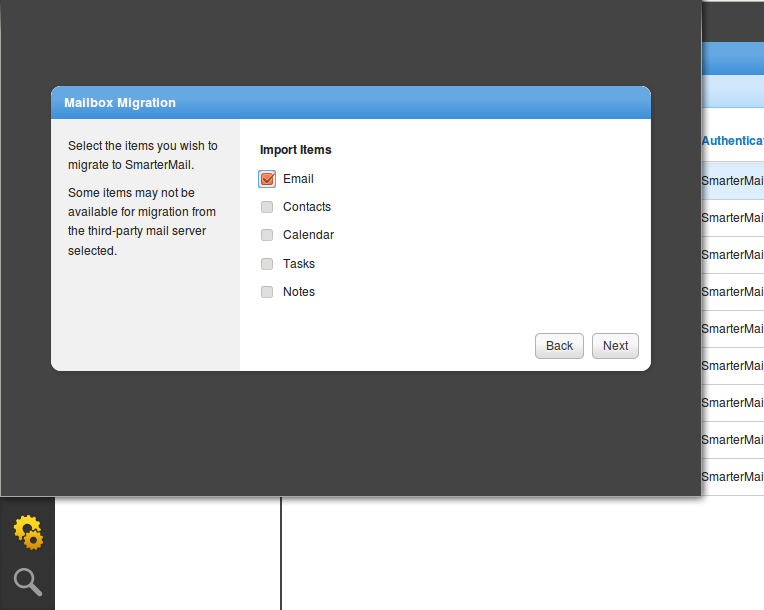Proceed with the Next button

[x=615, y=346]
